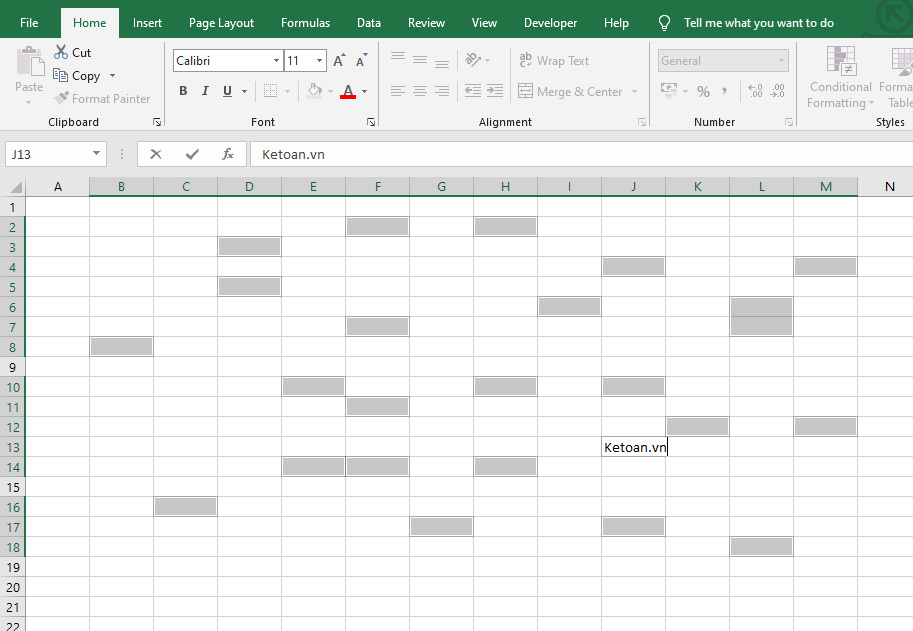This screenshot has height=631, width=913.
Task: Click Decrease Decimal icon
Action: 777,91
